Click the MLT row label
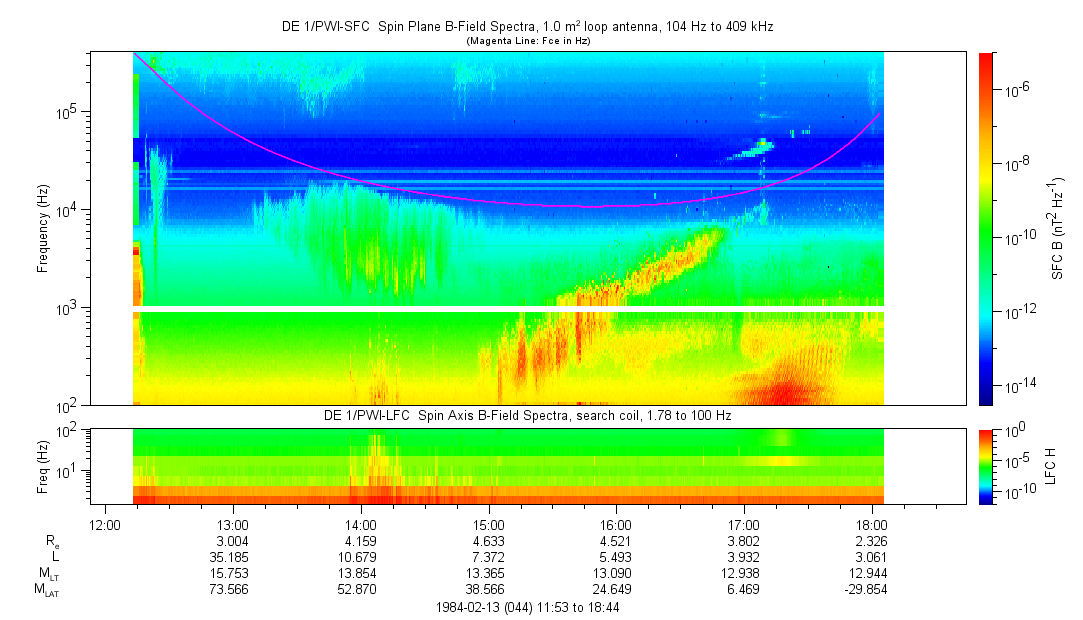The height and width of the screenshot is (620, 1083). coord(49,574)
